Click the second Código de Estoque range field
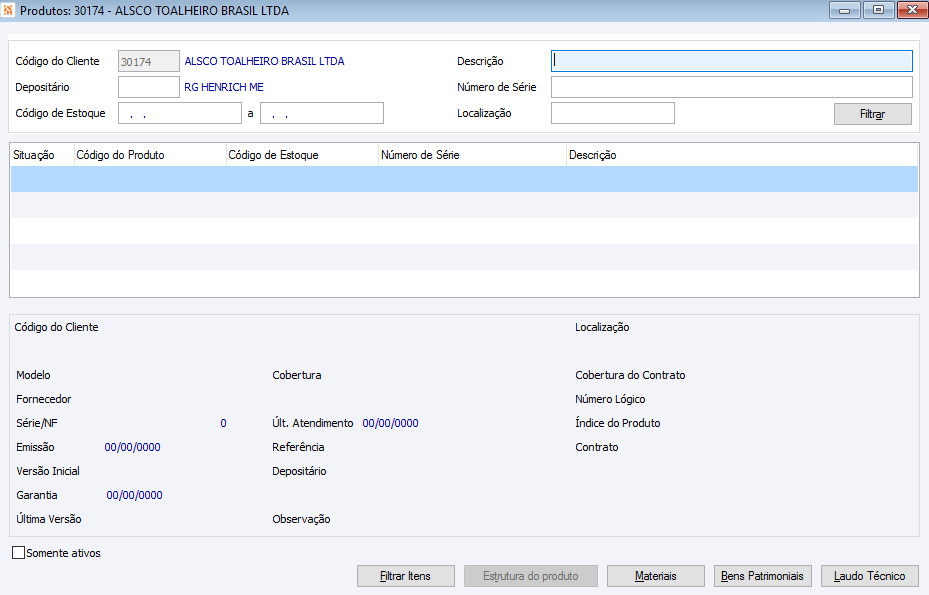The image size is (929, 595). (x=322, y=113)
